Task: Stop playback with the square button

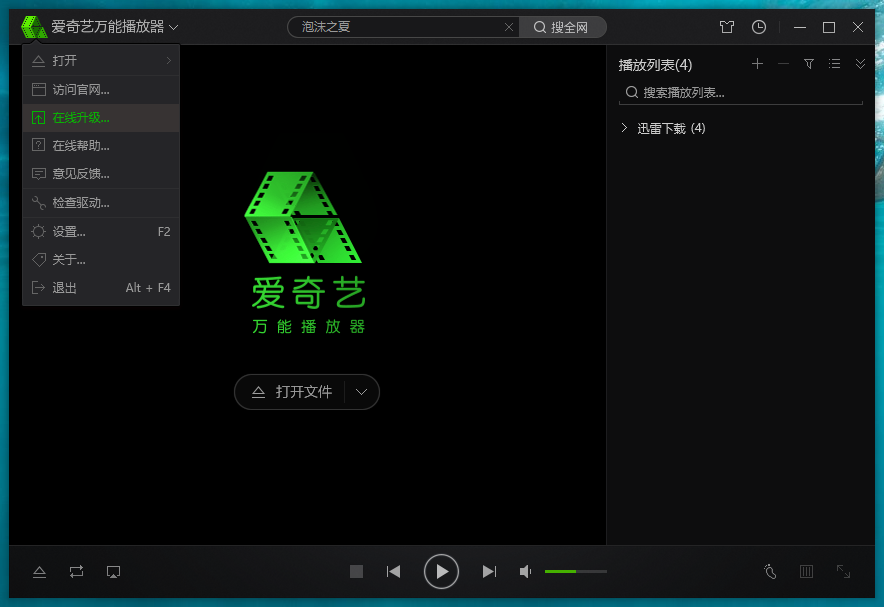Action: pyautogui.click(x=356, y=571)
